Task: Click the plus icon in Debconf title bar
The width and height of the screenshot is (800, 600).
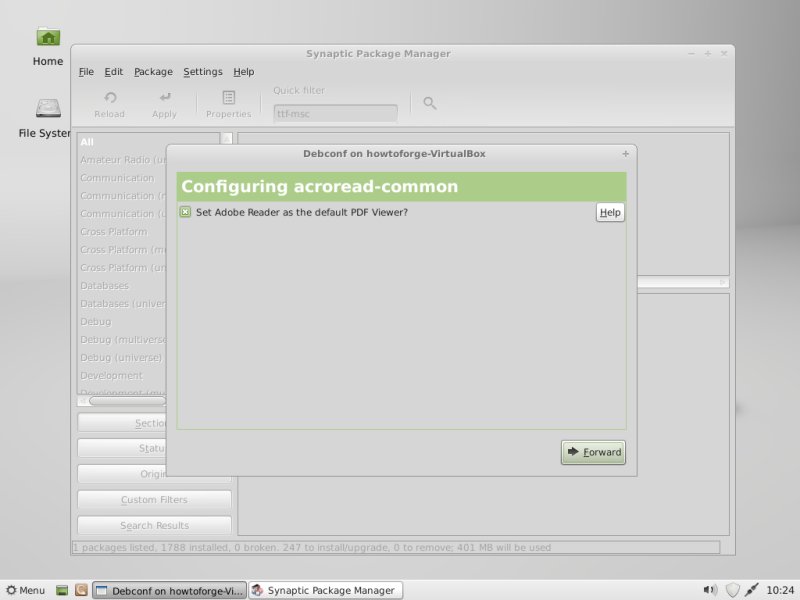Action: (626, 154)
